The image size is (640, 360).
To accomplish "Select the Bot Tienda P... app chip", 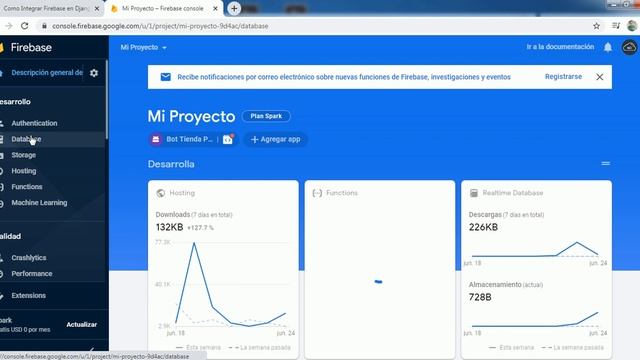I will tap(189, 139).
